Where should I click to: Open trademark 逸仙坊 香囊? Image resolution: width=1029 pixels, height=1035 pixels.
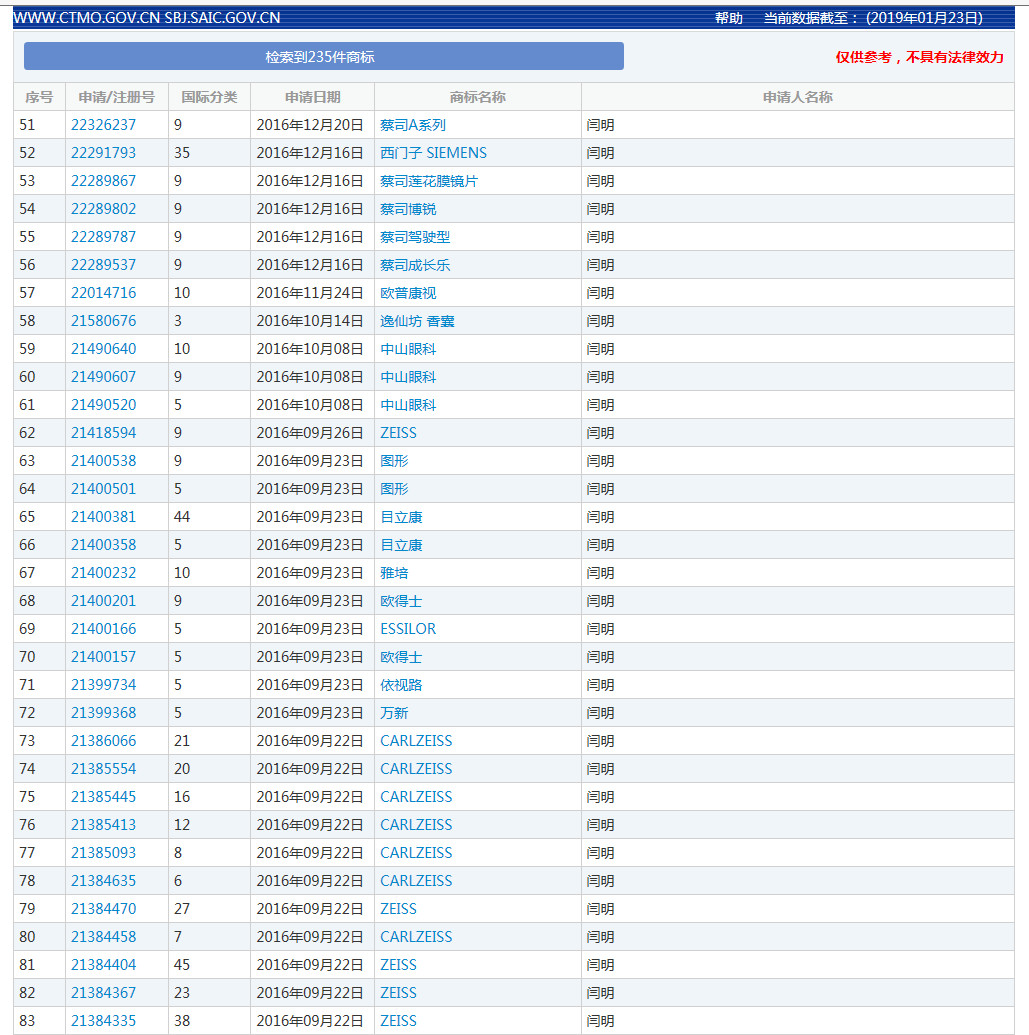click(x=417, y=321)
